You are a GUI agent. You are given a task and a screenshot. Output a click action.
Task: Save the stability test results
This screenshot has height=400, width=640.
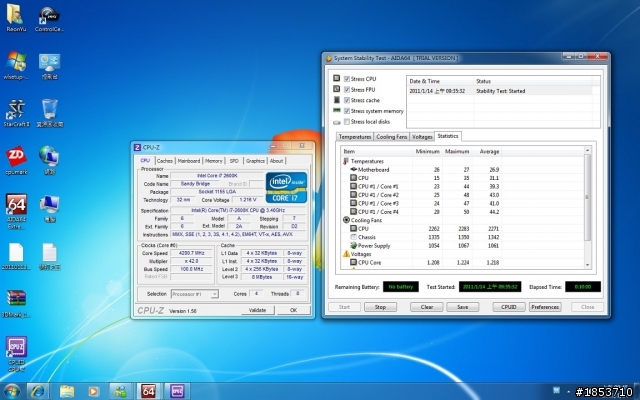[x=462, y=307]
